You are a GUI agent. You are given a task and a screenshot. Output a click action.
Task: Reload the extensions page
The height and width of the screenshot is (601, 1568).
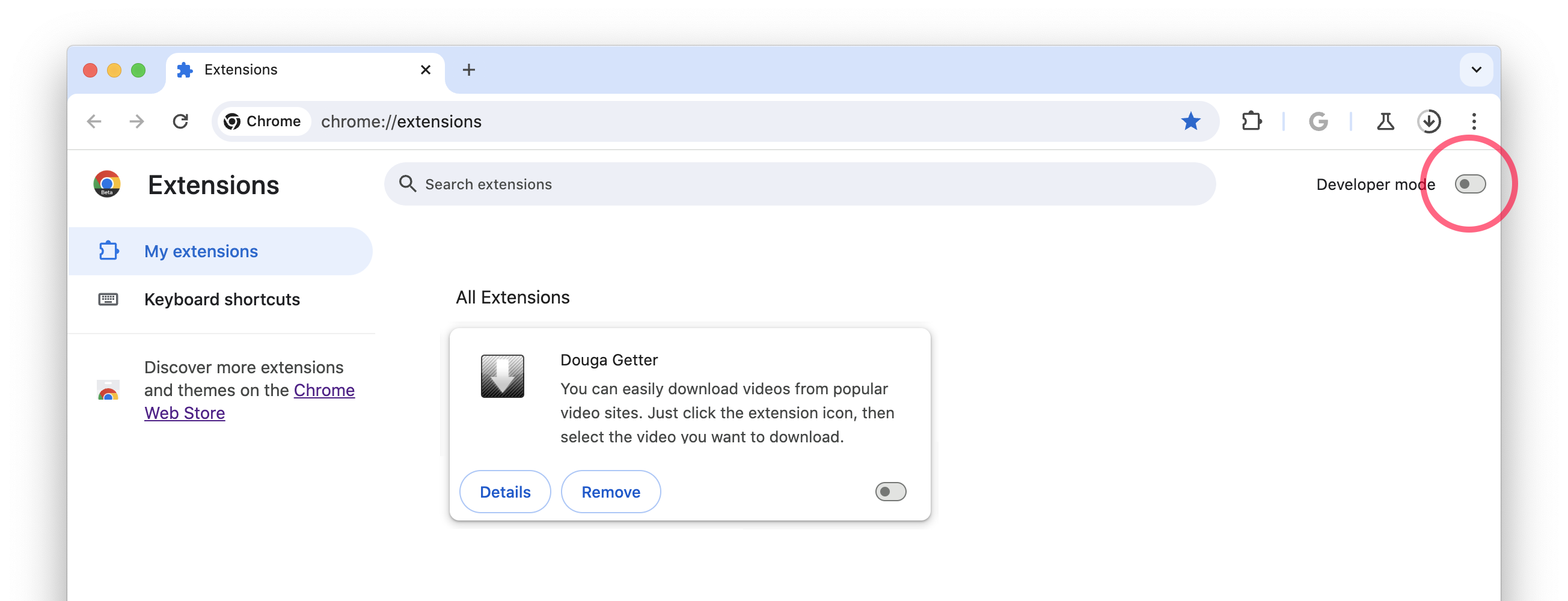click(181, 121)
